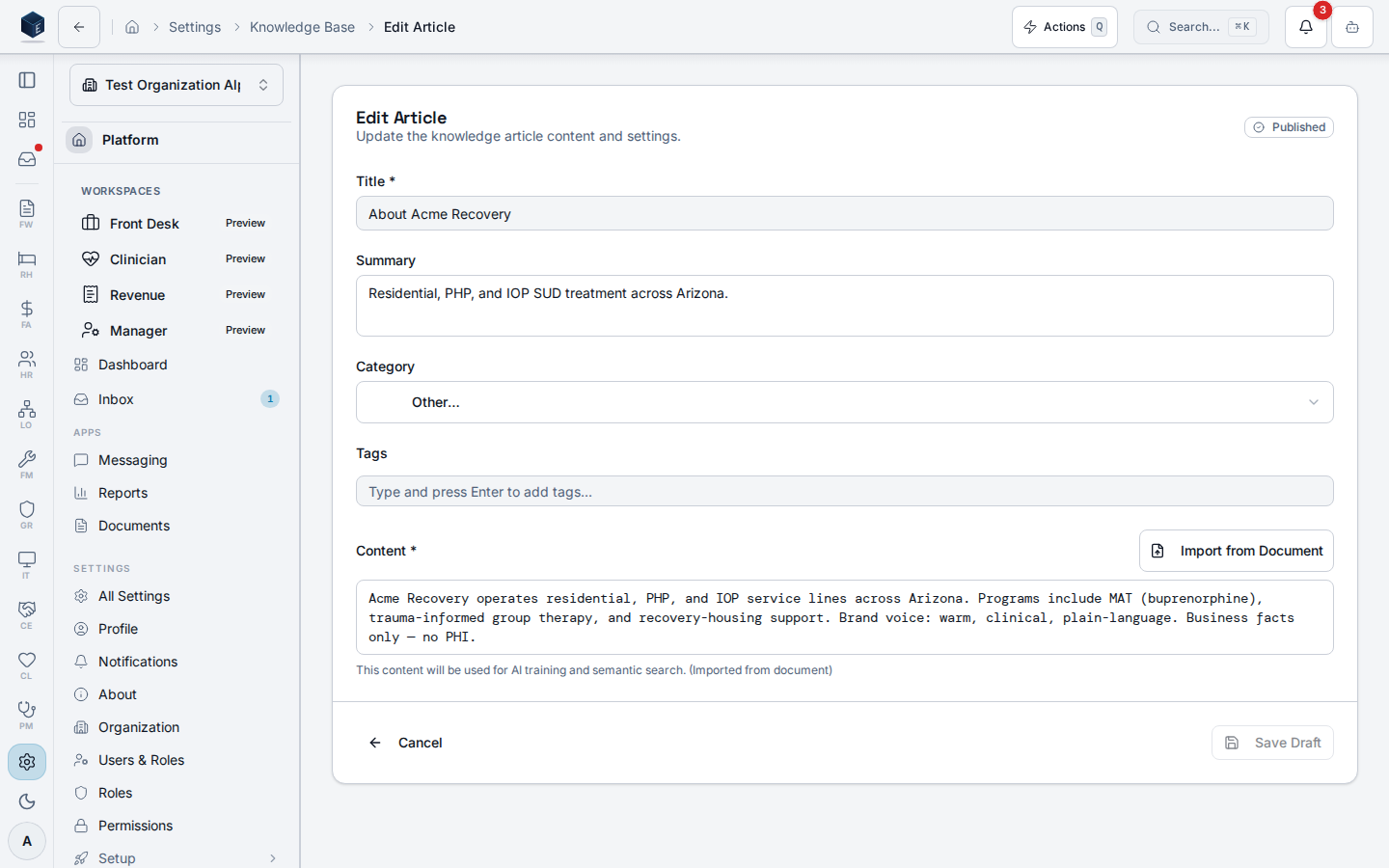
Task: Open the FA dollar module icon
Action: [x=27, y=313]
